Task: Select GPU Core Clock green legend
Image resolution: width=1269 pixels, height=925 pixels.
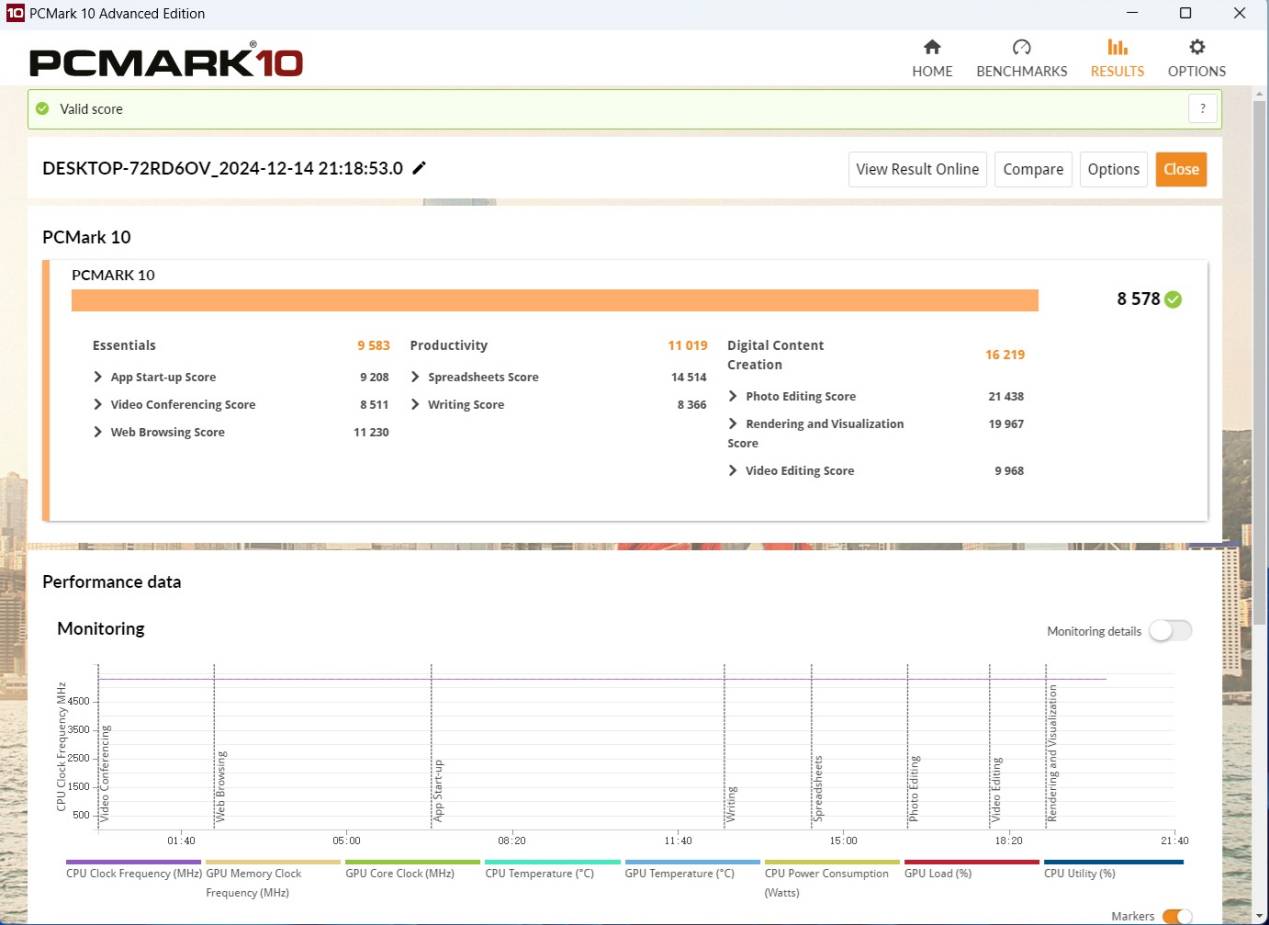Action: (x=412, y=870)
